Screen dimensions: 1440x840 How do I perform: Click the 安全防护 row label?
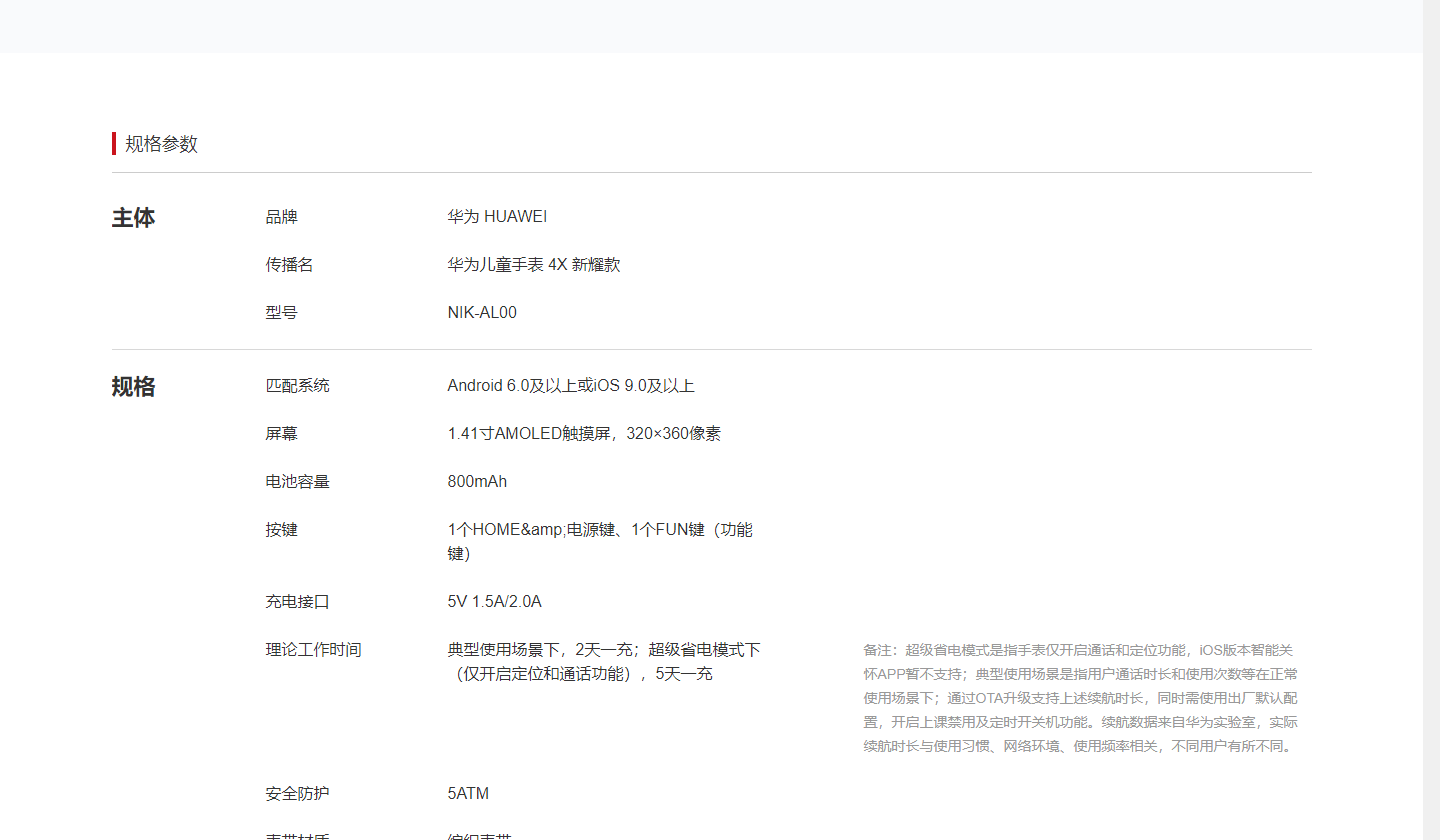pyautogui.click(x=298, y=794)
